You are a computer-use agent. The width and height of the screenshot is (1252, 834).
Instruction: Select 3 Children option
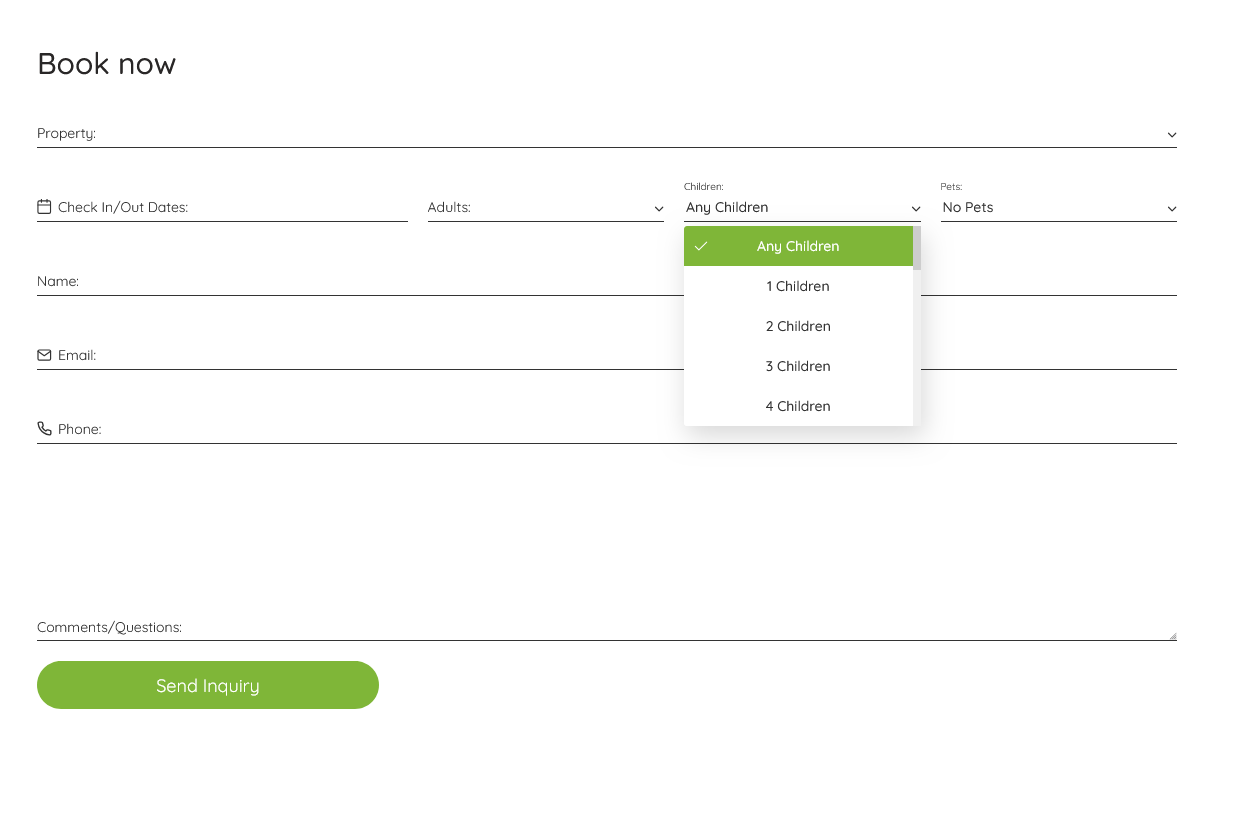(797, 366)
